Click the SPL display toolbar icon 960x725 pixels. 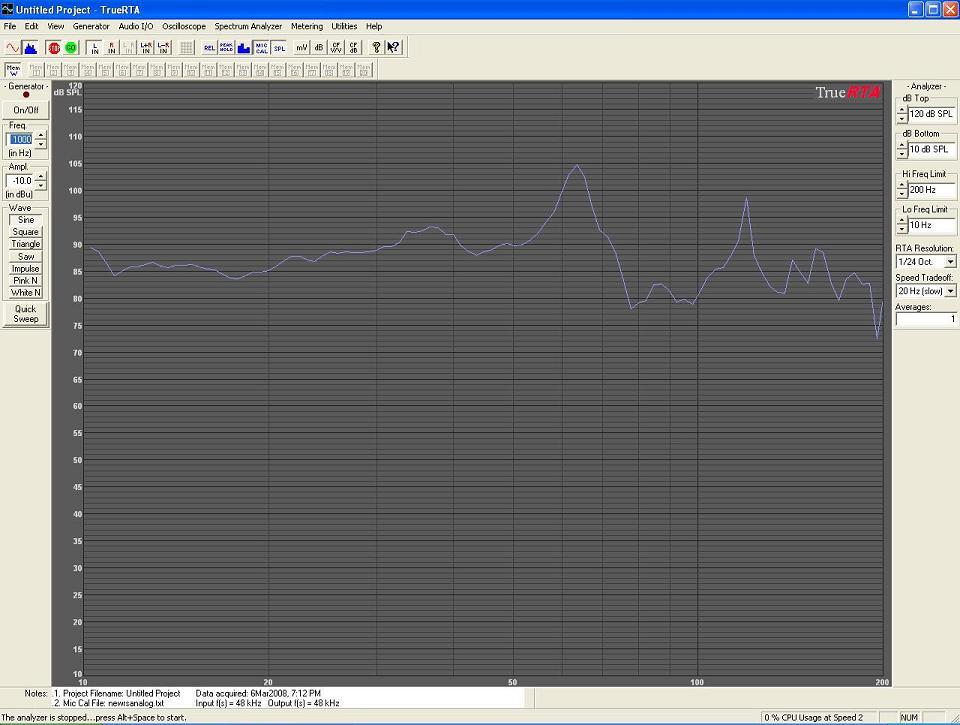click(279, 47)
